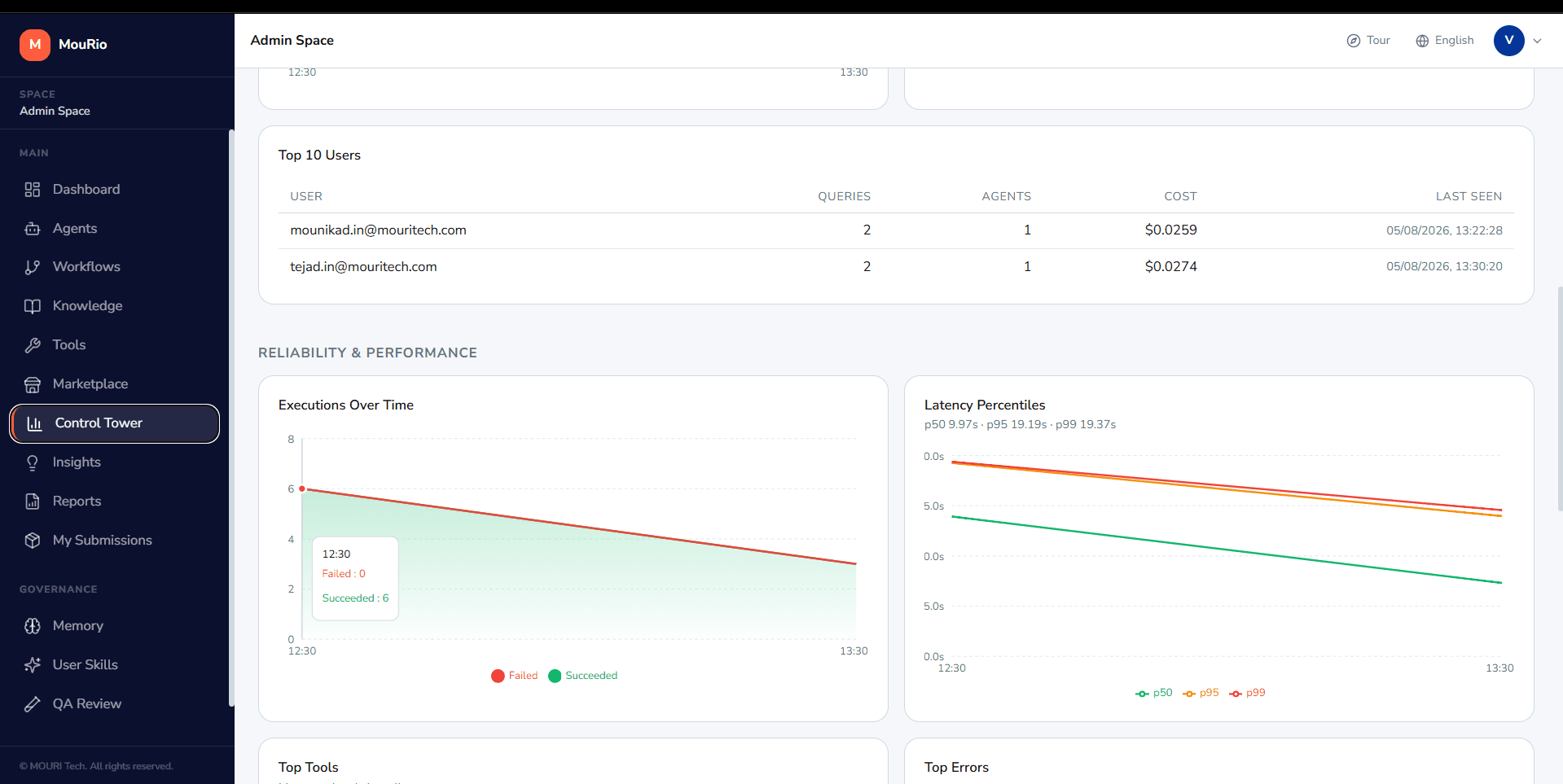Open the Memory brain icon
The image size is (1563, 784).
[33, 626]
